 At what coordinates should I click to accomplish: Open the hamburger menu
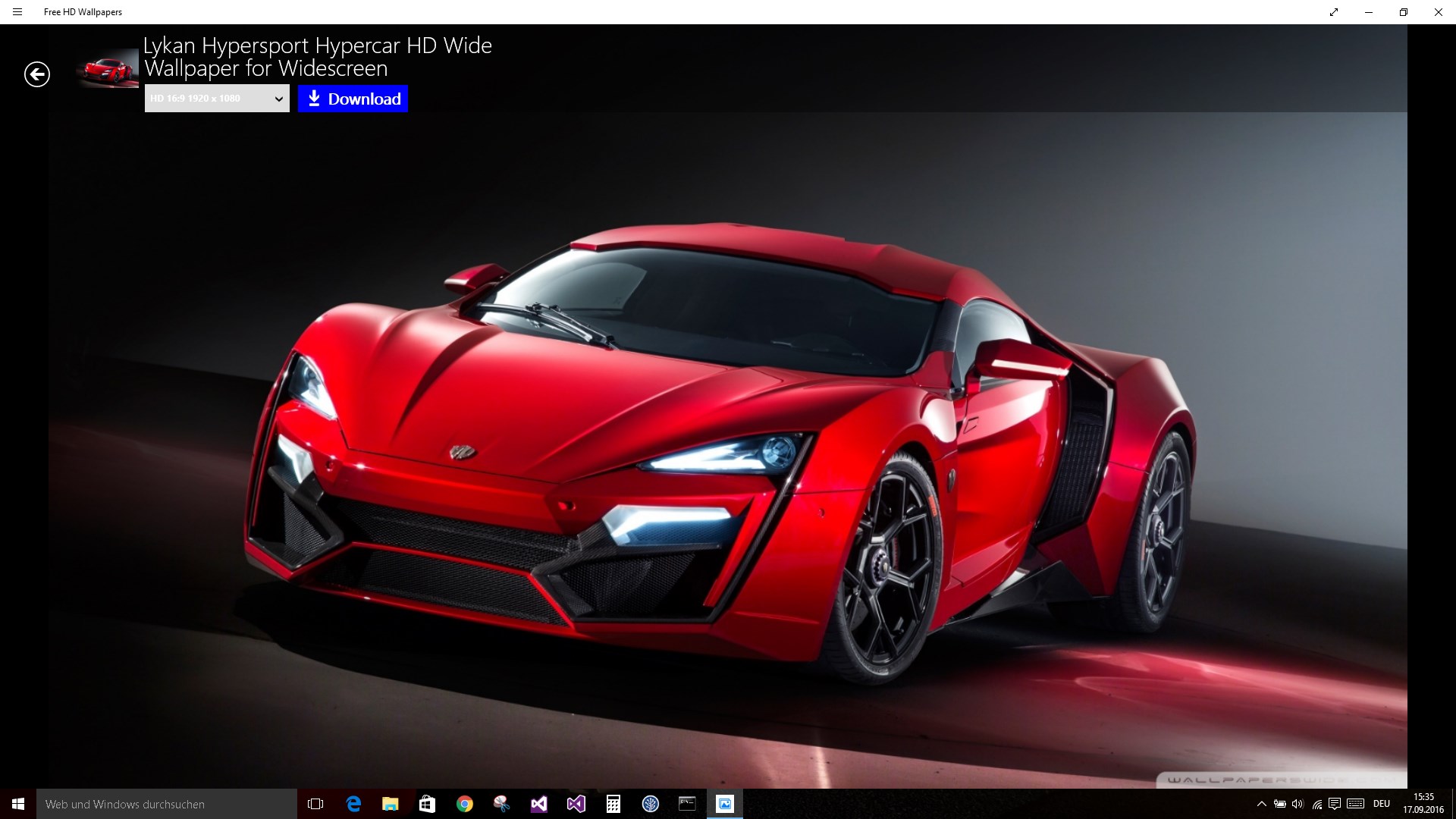17,12
